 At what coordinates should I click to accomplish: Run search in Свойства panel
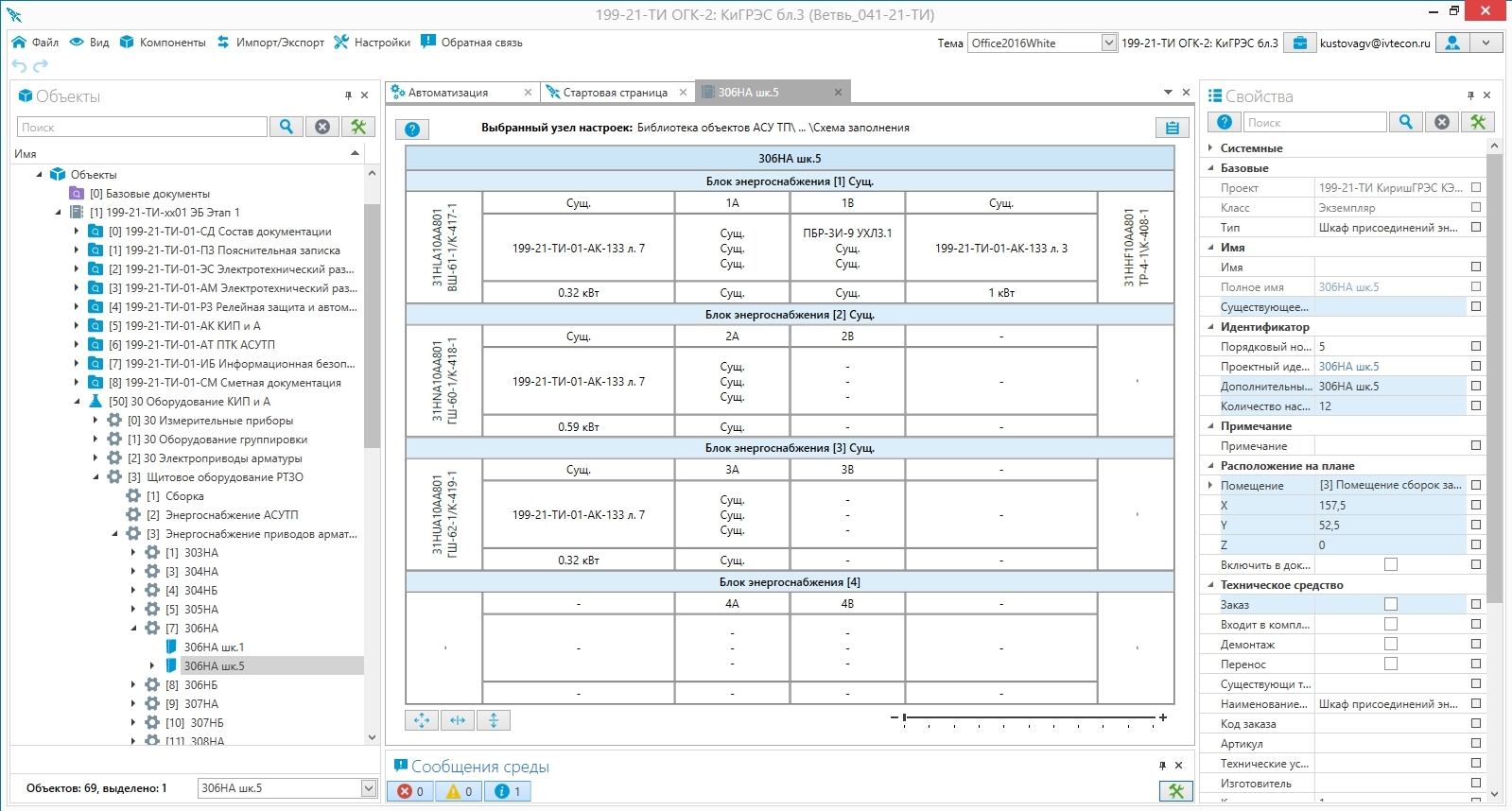tap(1406, 122)
